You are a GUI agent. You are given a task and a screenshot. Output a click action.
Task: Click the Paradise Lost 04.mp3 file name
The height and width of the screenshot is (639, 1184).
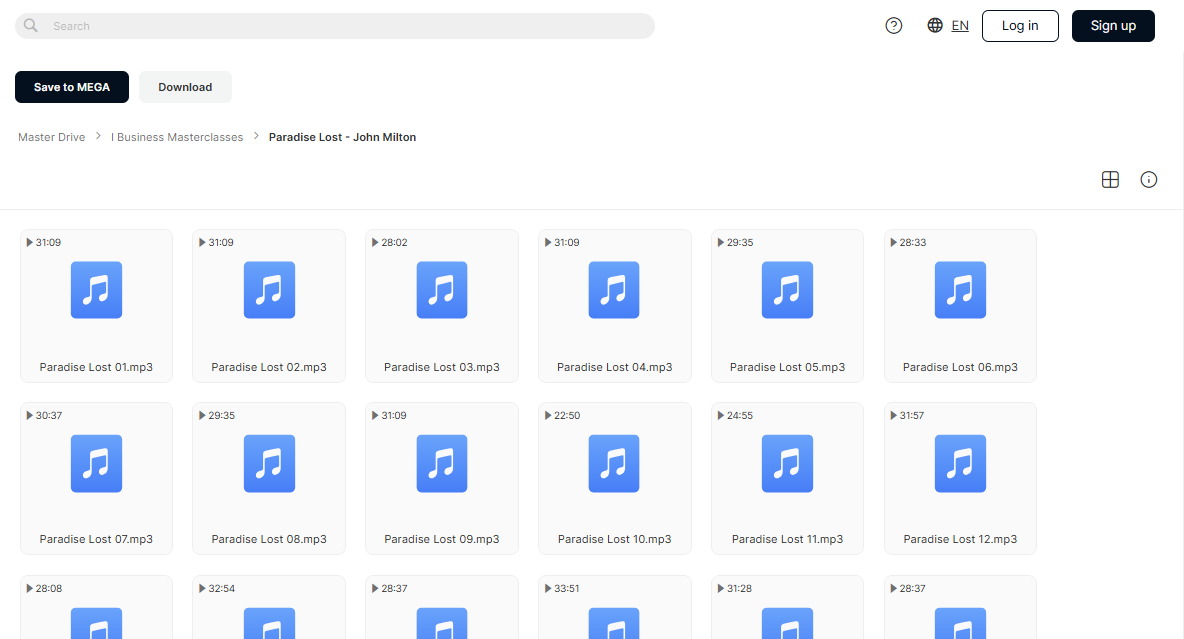pyautogui.click(x=615, y=367)
